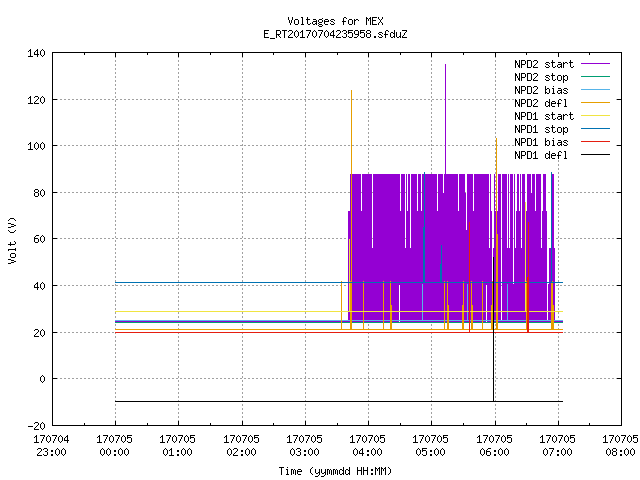Click the x-axis tick 170705 00:00
This screenshot has width=640, height=480.
point(115,446)
